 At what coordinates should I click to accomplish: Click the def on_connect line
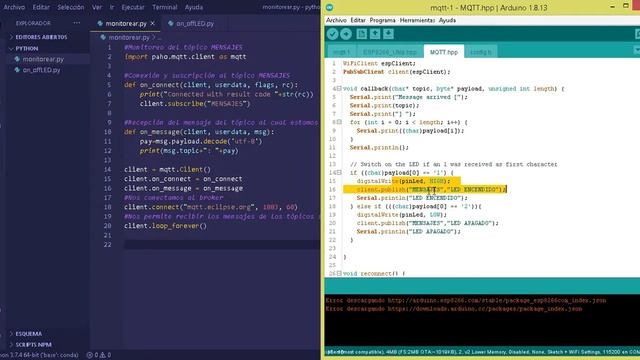[x=211, y=85]
